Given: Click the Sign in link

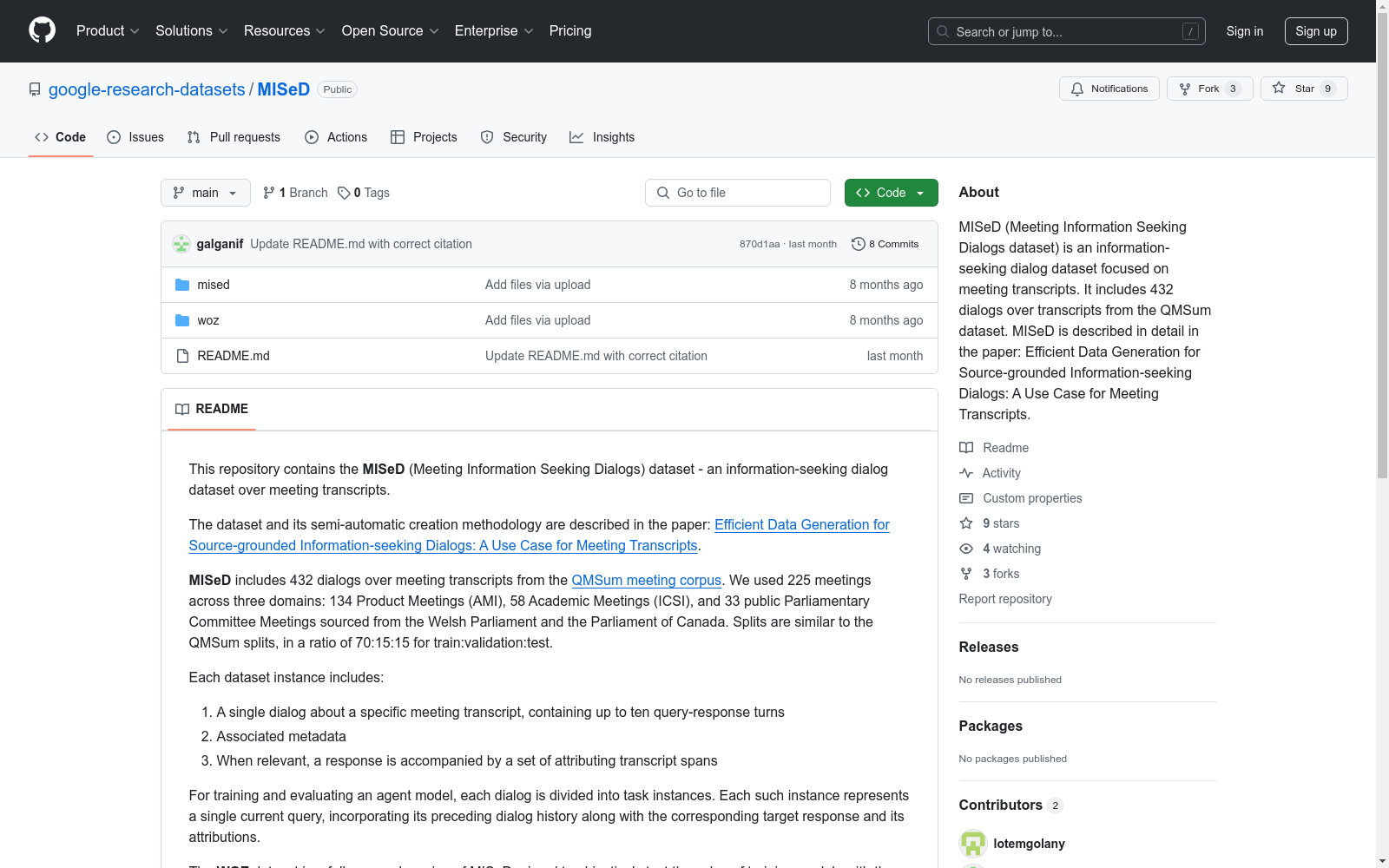Looking at the screenshot, I should tap(1245, 31).
